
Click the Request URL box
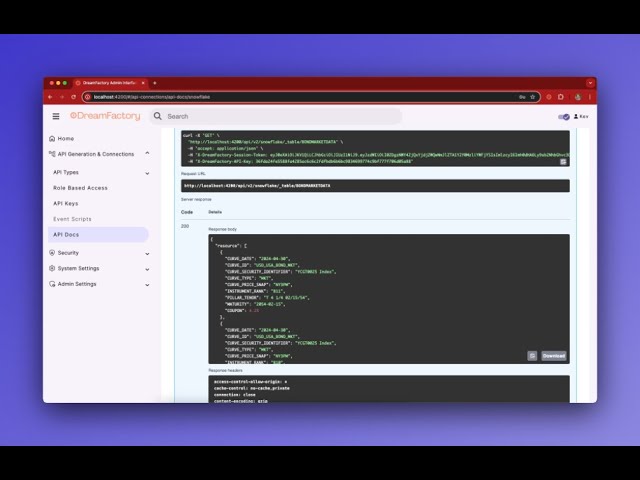click(375, 186)
